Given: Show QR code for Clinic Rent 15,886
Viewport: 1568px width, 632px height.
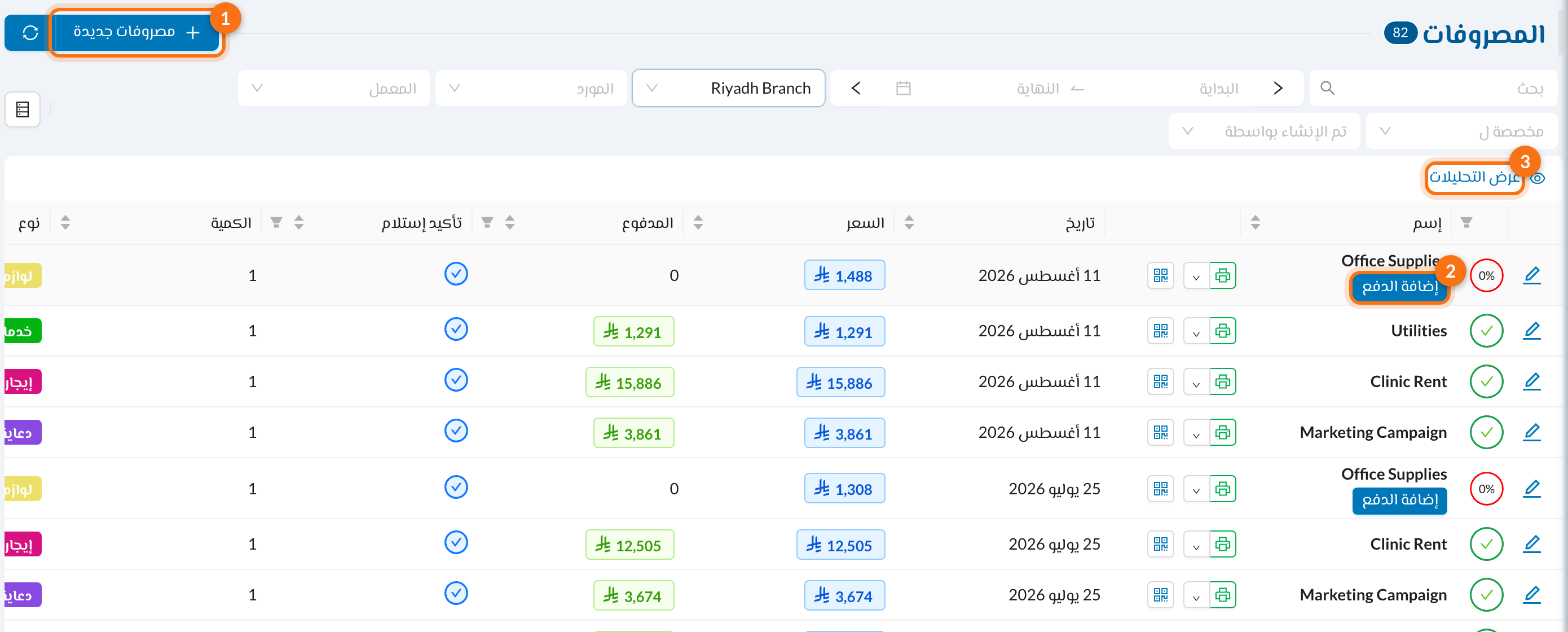Looking at the screenshot, I should (1160, 382).
